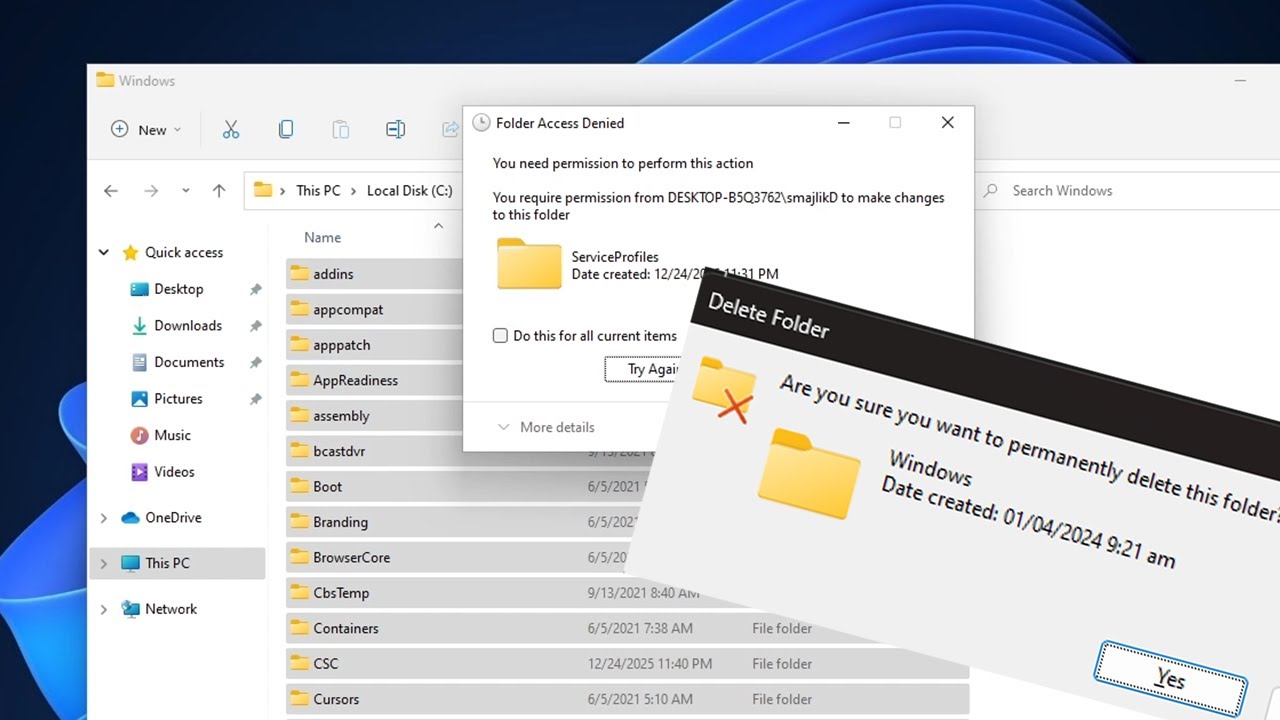Click the Paste clipboard icon

[x=340, y=129]
